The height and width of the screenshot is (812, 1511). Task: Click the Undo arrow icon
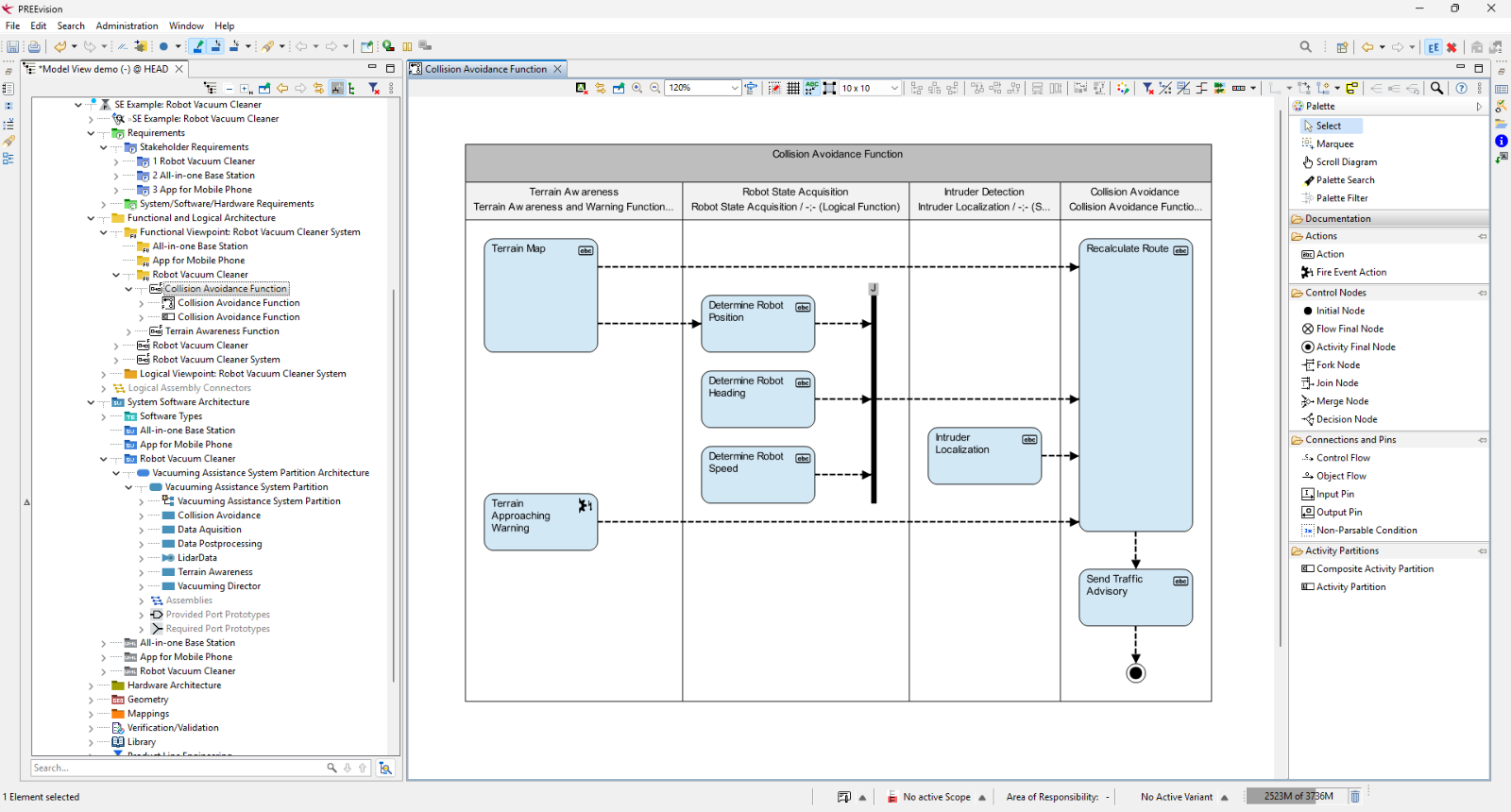pos(60,46)
